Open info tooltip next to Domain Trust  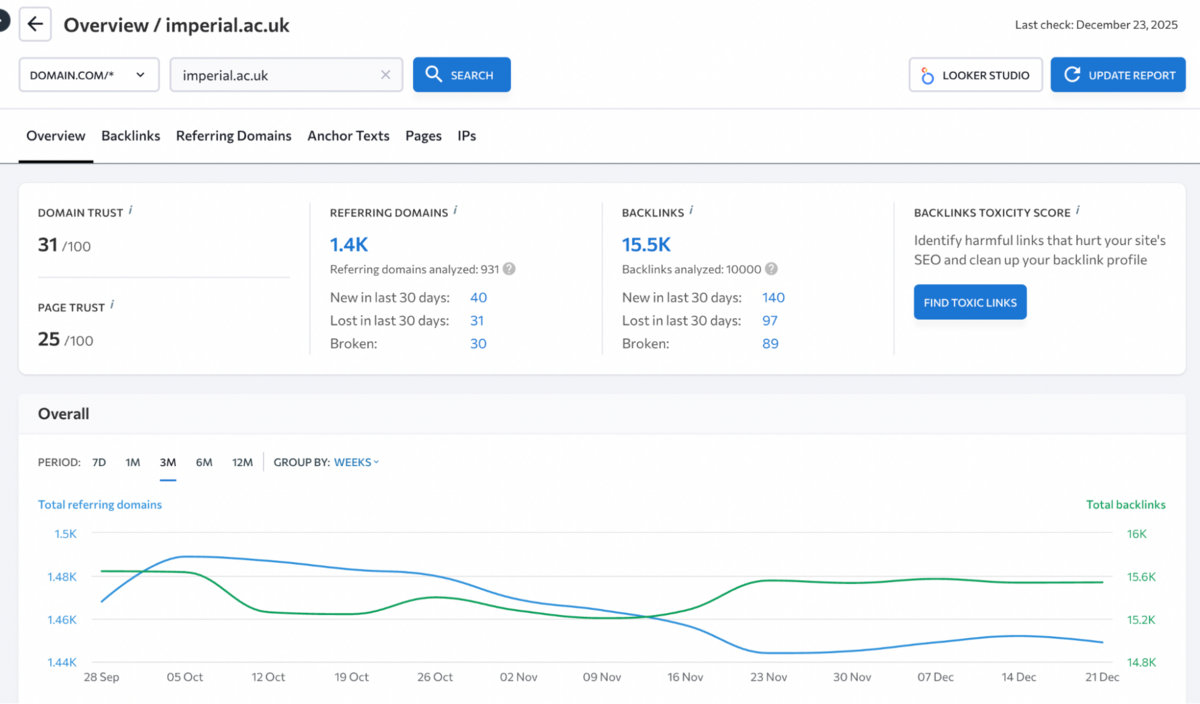point(131,211)
